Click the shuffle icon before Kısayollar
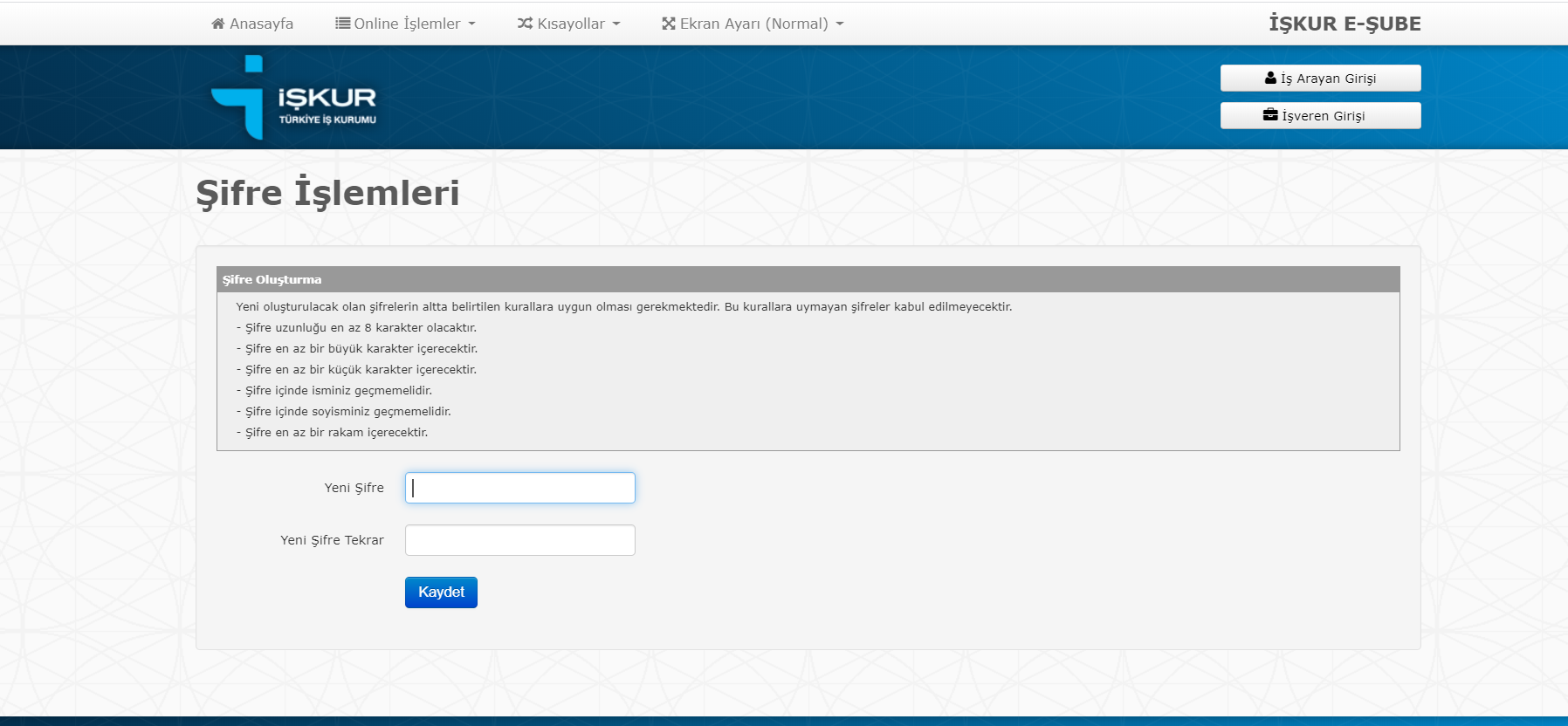 [525, 24]
